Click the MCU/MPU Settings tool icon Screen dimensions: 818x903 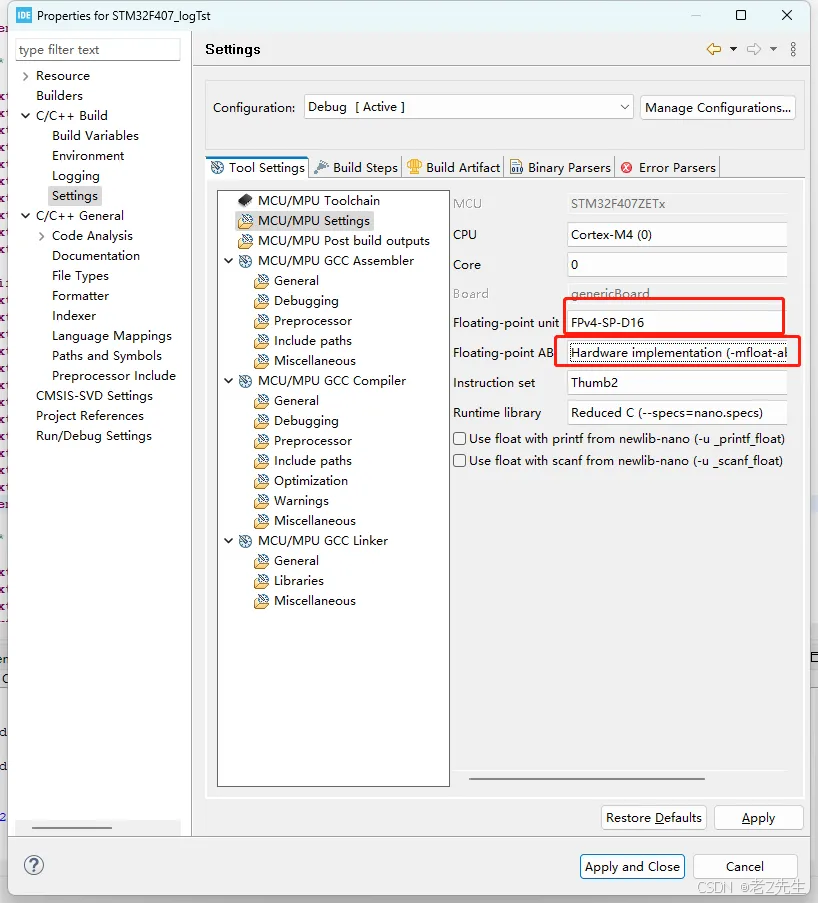coord(245,221)
